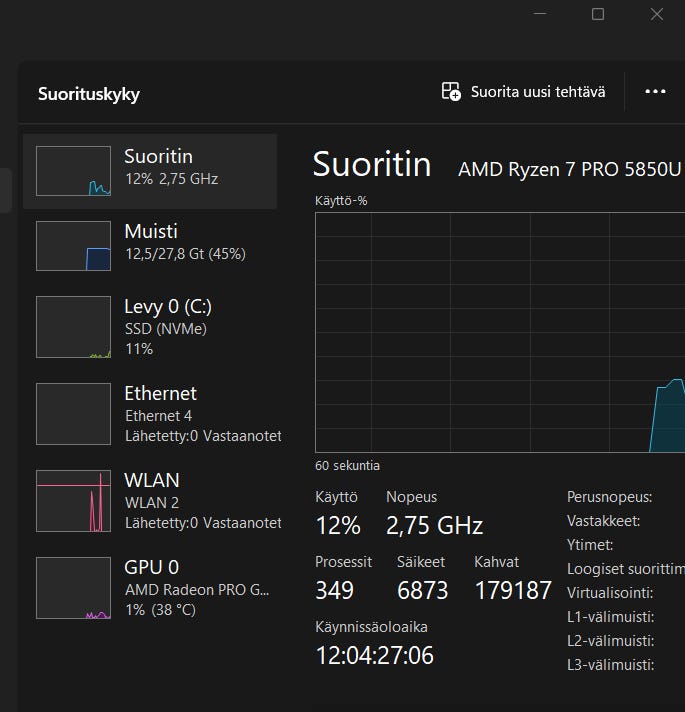Maximize the Task Manager window
The image size is (685, 712).
click(x=598, y=14)
